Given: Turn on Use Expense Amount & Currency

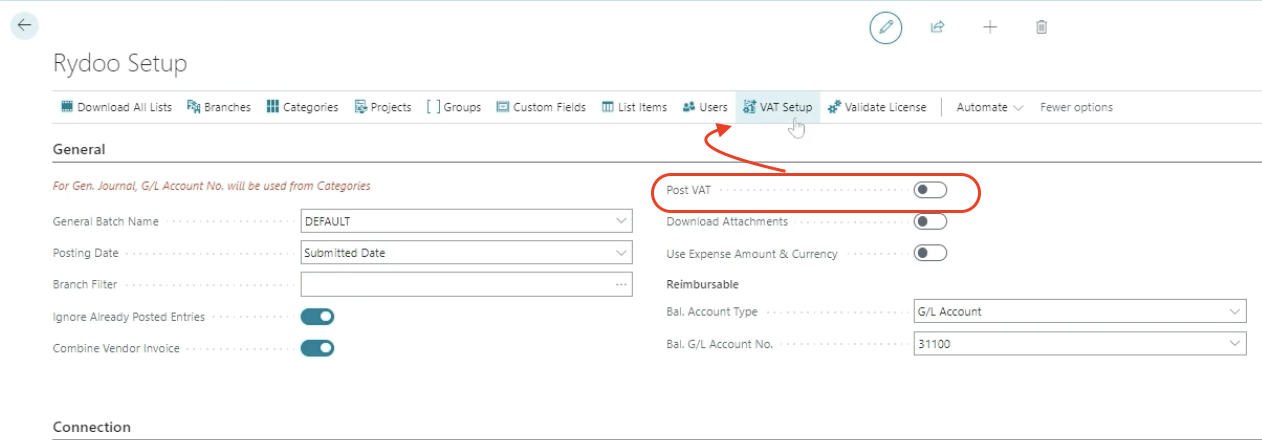Looking at the screenshot, I should (x=930, y=253).
